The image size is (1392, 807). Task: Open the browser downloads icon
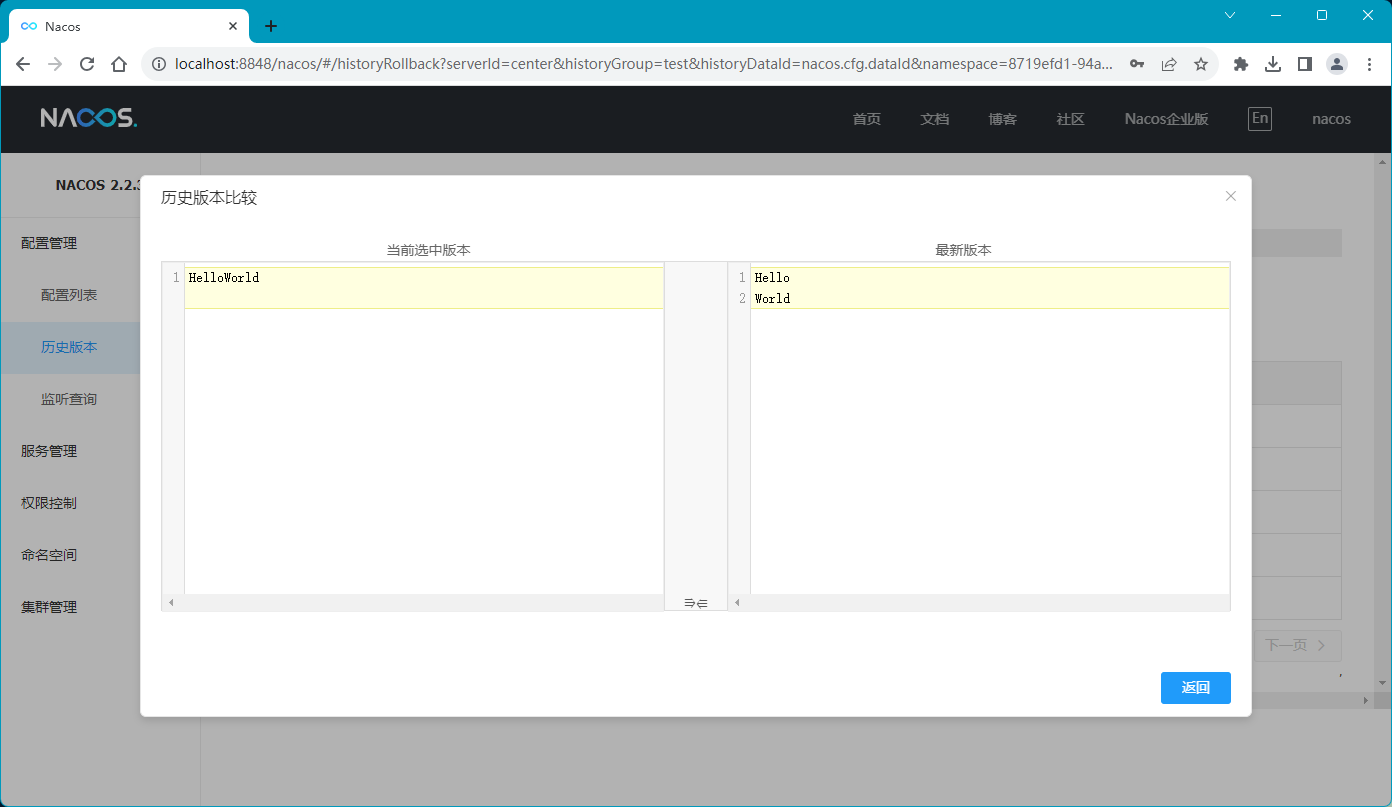pyautogui.click(x=1273, y=64)
